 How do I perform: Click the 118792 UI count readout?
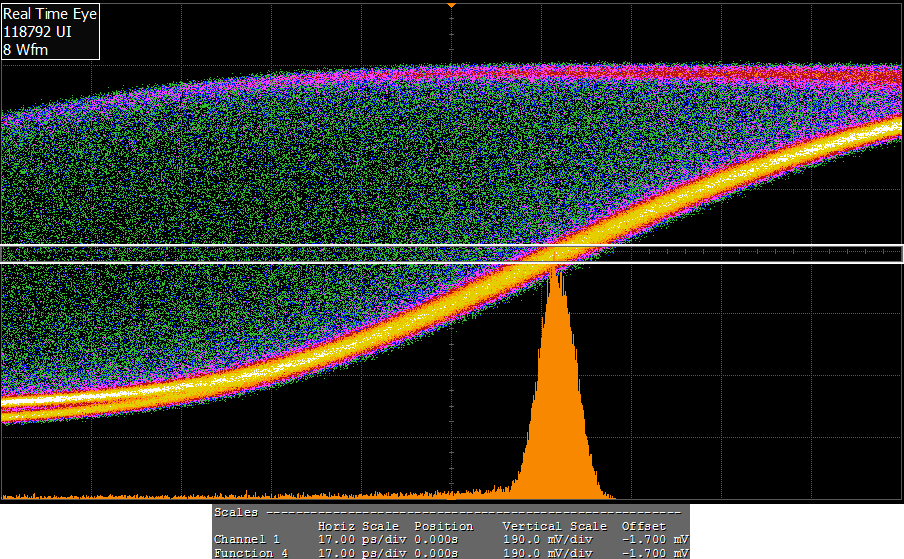tap(38, 31)
